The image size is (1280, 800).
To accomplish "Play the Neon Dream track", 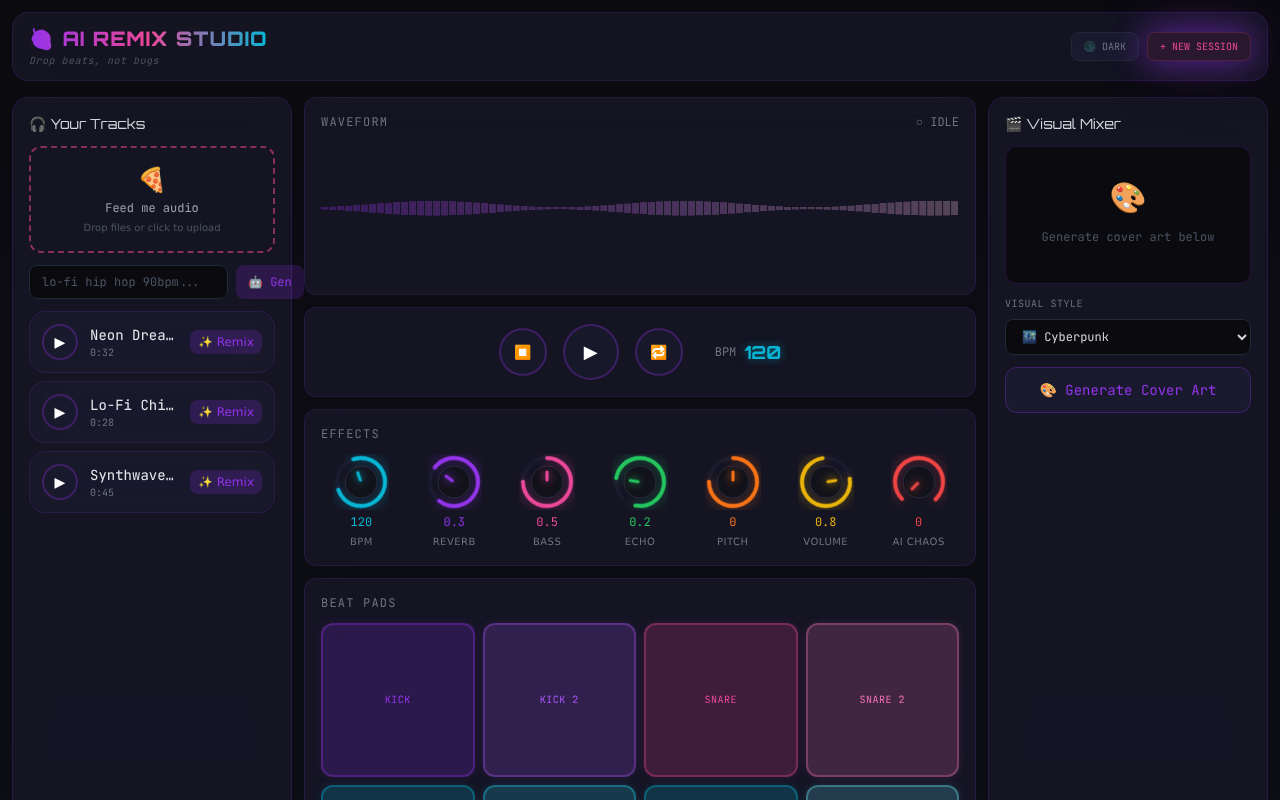I will (x=60, y=342).
